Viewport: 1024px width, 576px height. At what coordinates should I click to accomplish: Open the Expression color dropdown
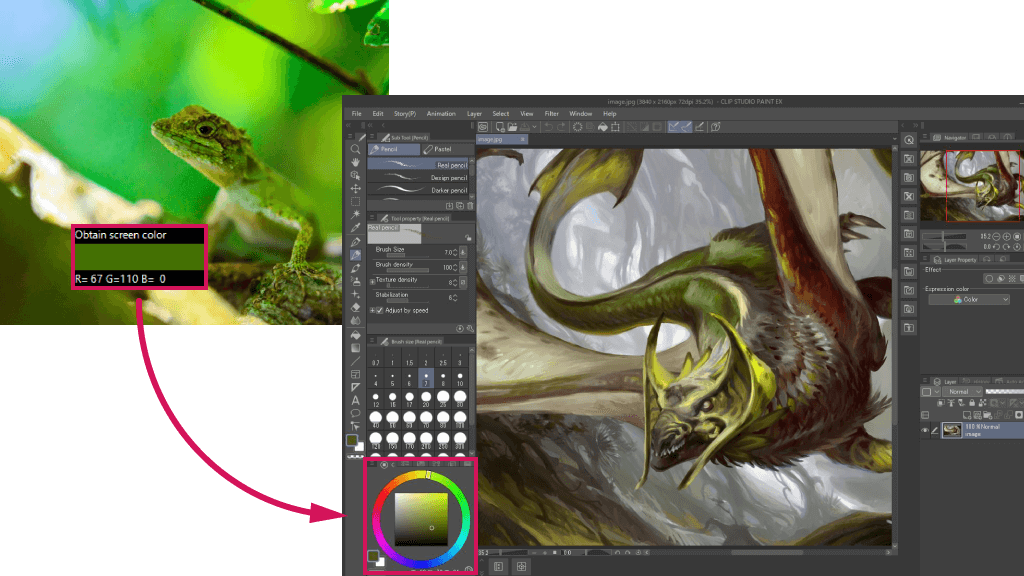[969, 299]
